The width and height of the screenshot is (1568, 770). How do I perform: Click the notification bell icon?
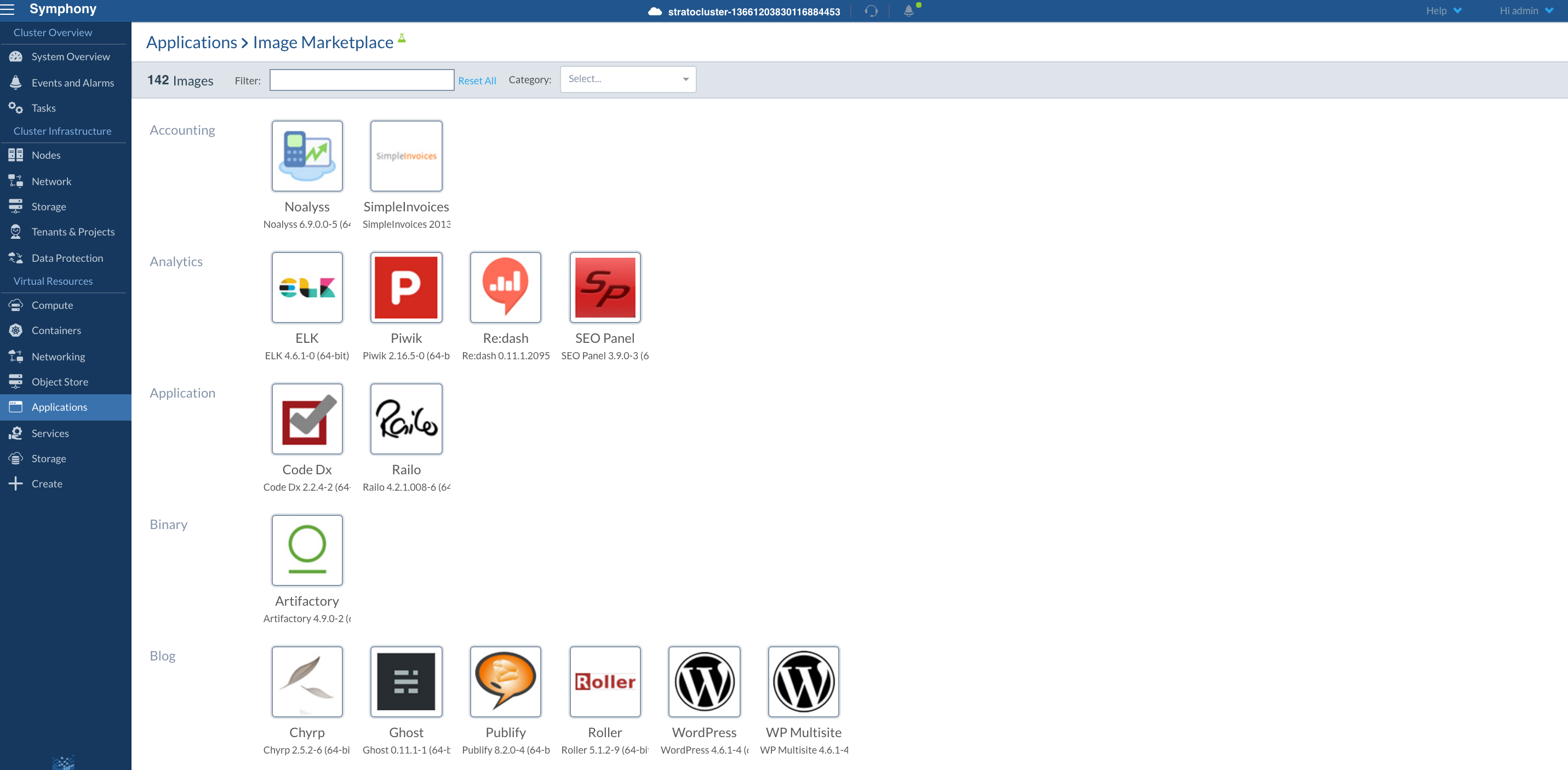(908, 11)
